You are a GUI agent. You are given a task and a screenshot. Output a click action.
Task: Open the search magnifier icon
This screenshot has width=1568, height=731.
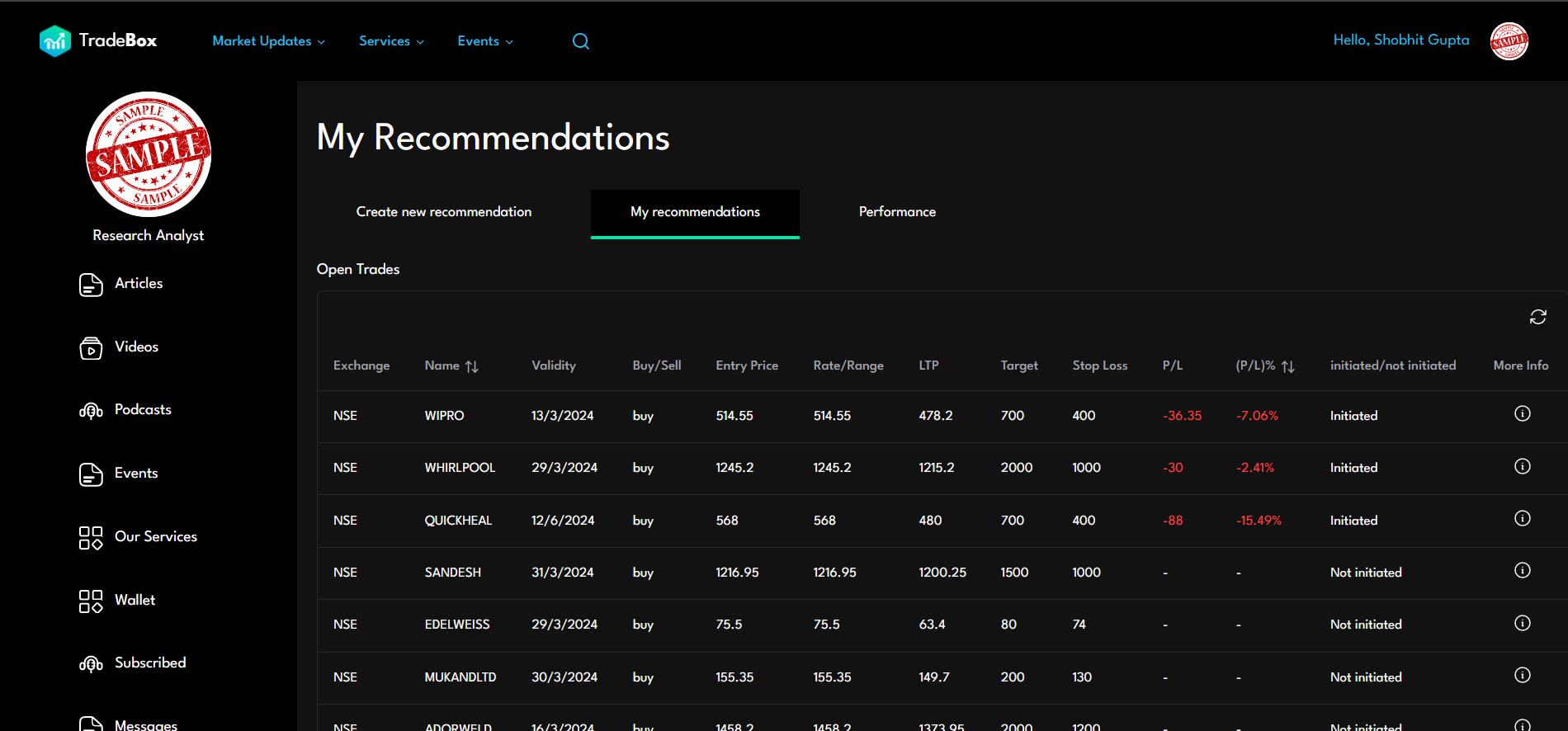click(x=581, y=41)
